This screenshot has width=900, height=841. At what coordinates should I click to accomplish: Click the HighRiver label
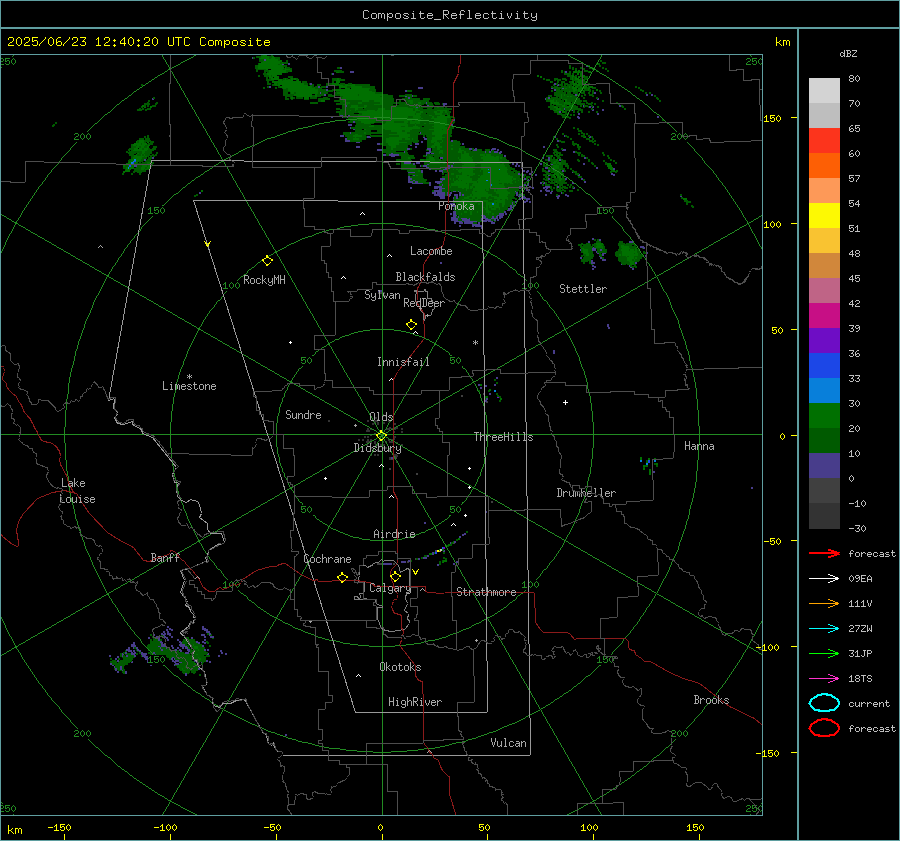(415, 702)
